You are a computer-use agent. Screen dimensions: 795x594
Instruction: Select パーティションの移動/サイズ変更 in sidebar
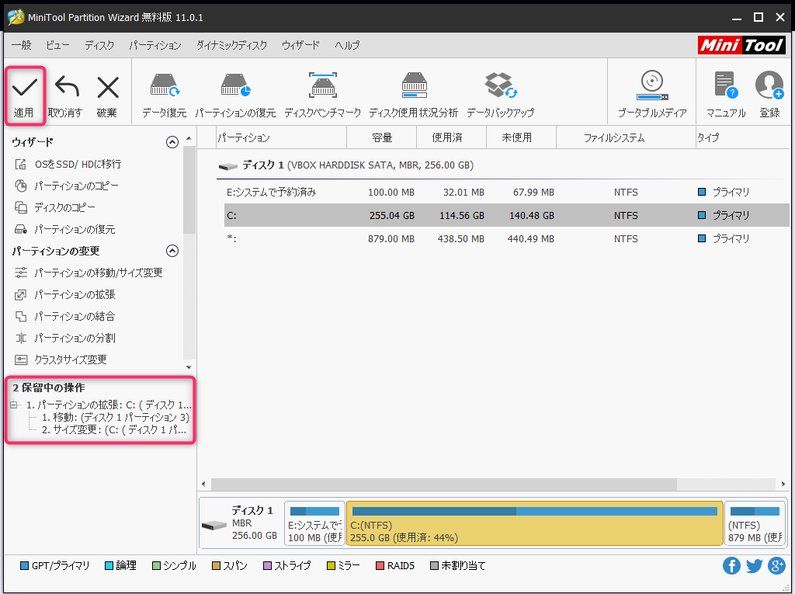tap(88, 273)
